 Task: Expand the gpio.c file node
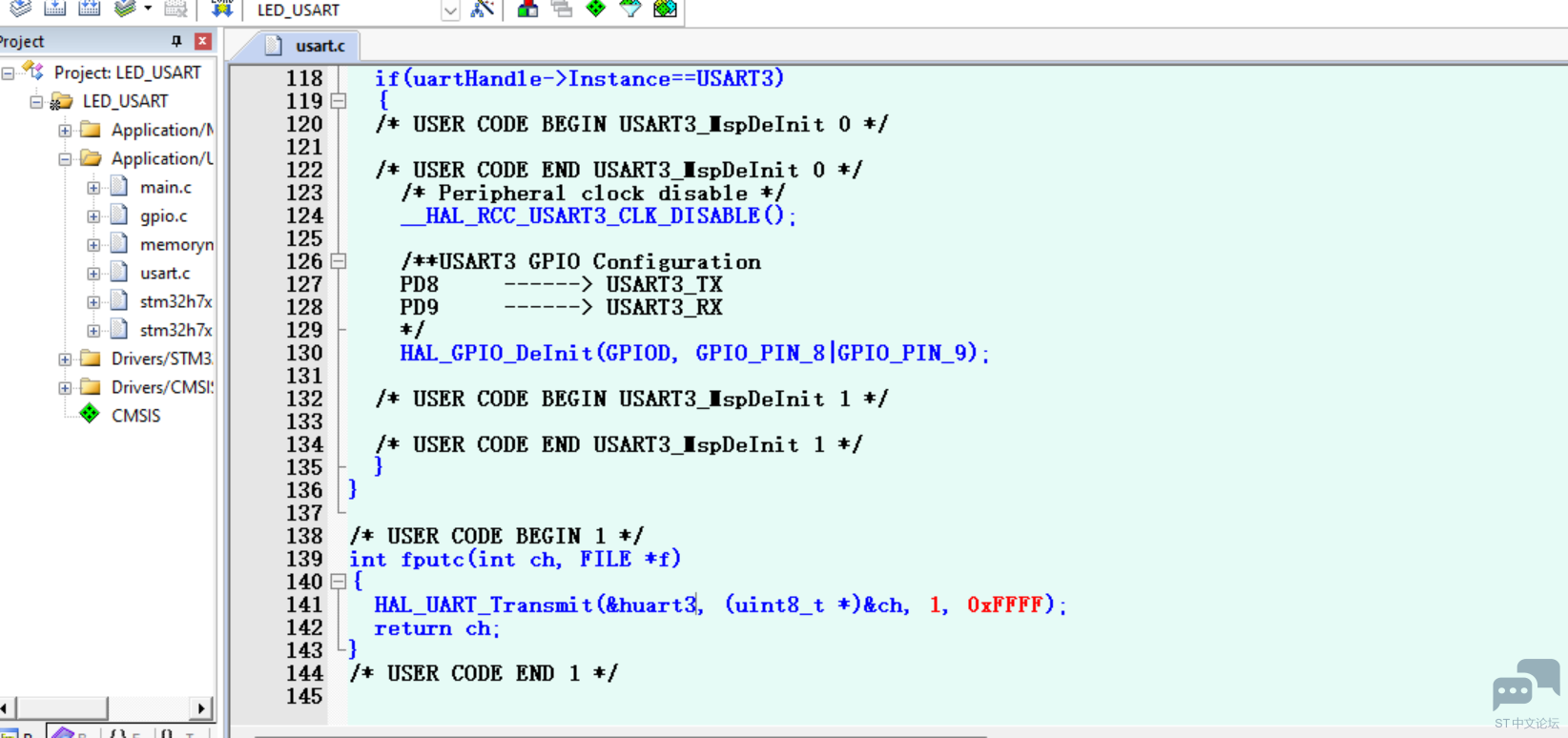(93, 215)
